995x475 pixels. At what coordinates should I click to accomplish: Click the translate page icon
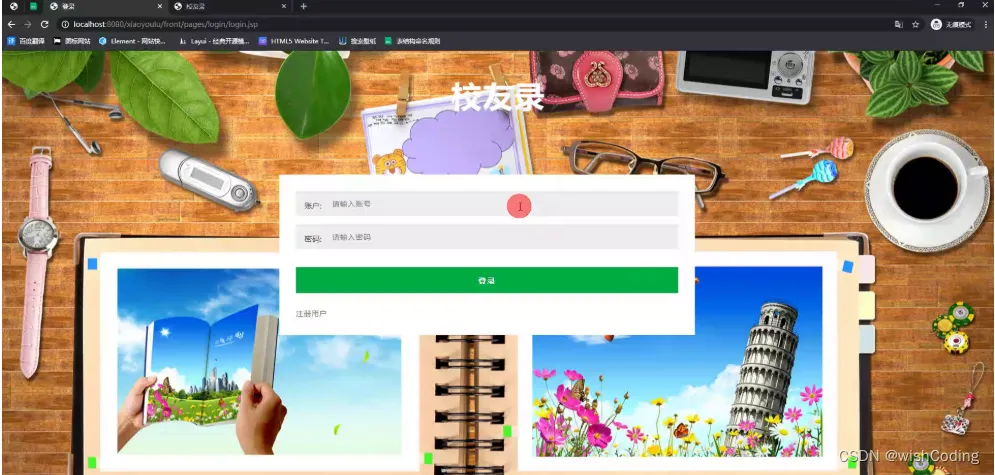(899, 25)
